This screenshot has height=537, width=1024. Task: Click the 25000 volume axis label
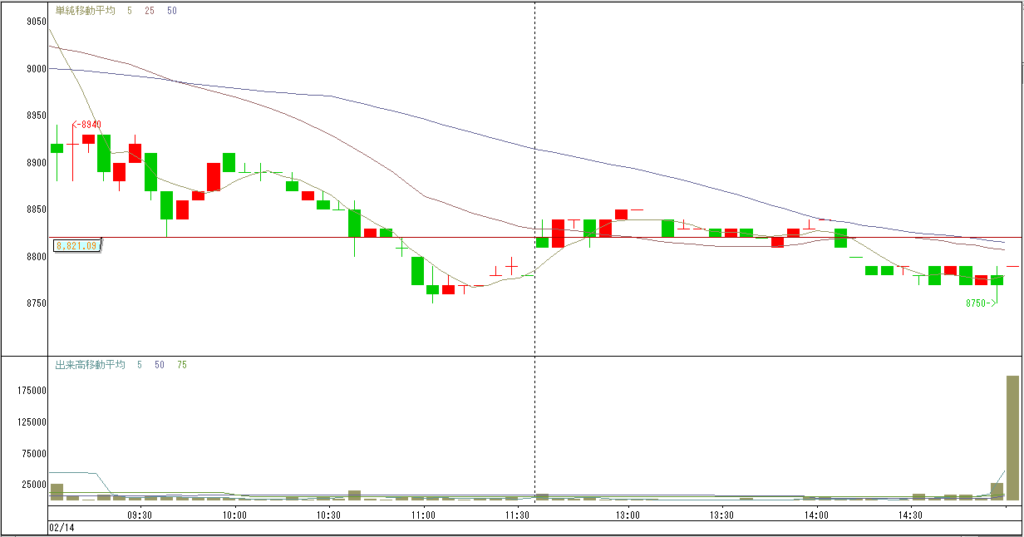34,485
